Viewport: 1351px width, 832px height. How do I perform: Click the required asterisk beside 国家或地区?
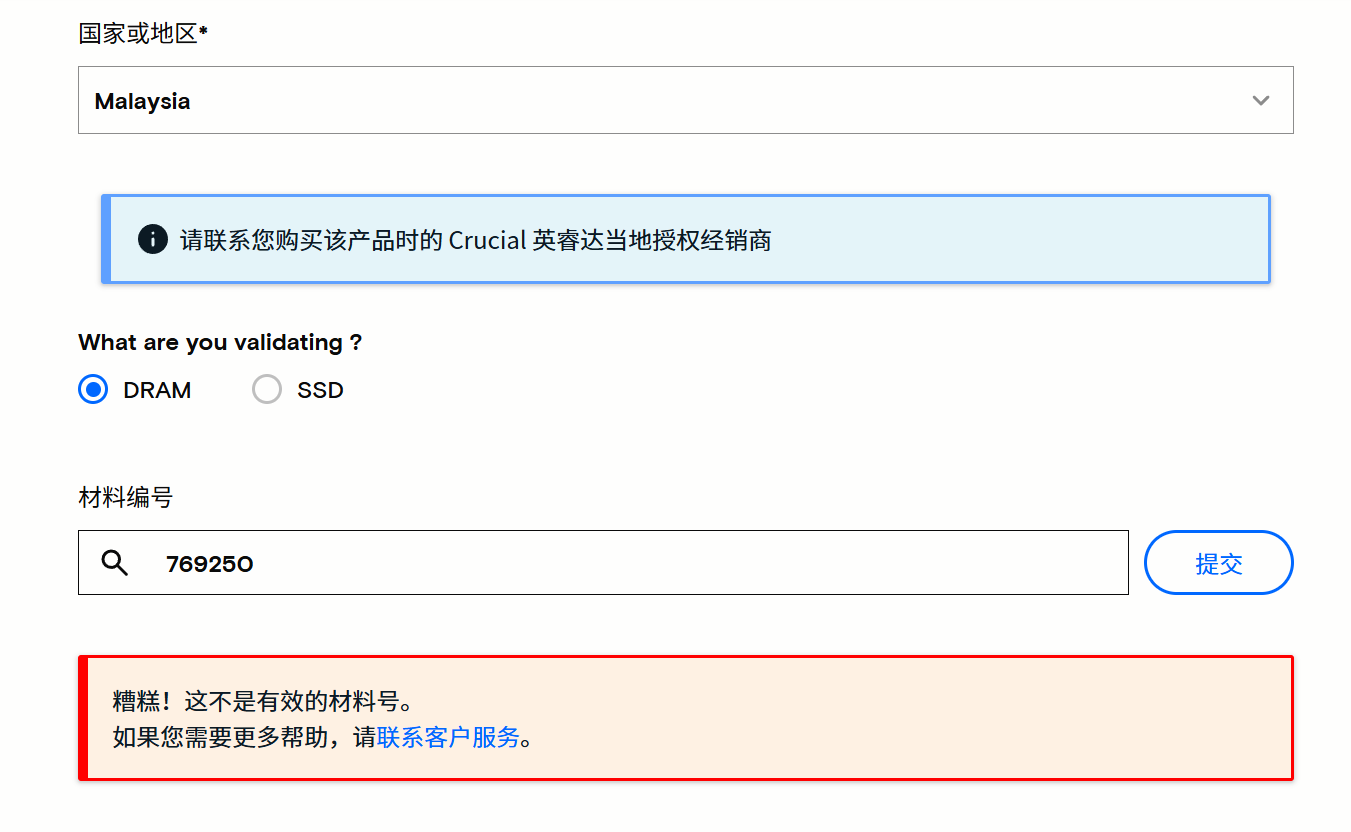tap(203, 31)
